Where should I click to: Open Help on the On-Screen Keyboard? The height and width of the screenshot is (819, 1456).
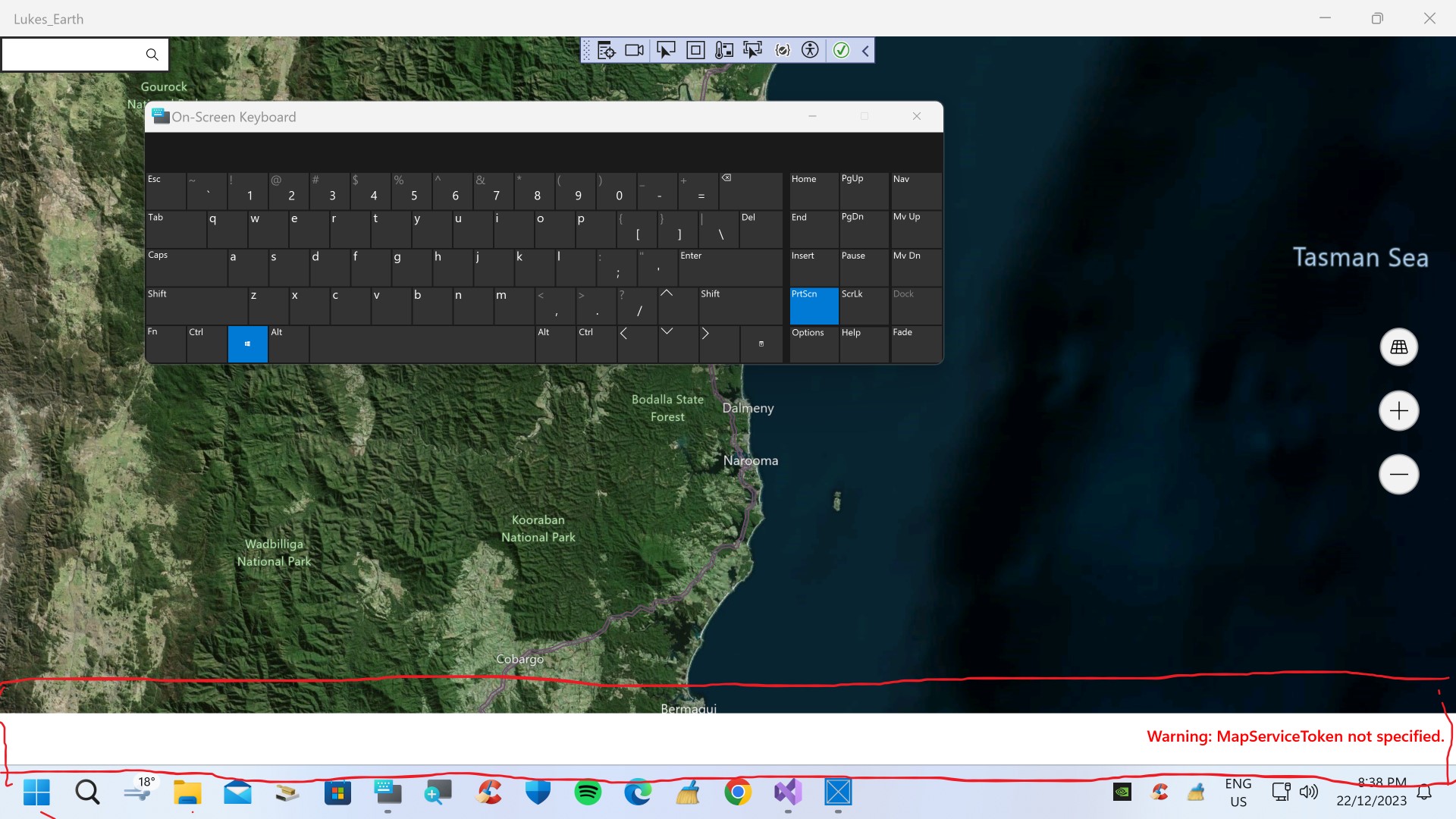(x=863, y=344)
